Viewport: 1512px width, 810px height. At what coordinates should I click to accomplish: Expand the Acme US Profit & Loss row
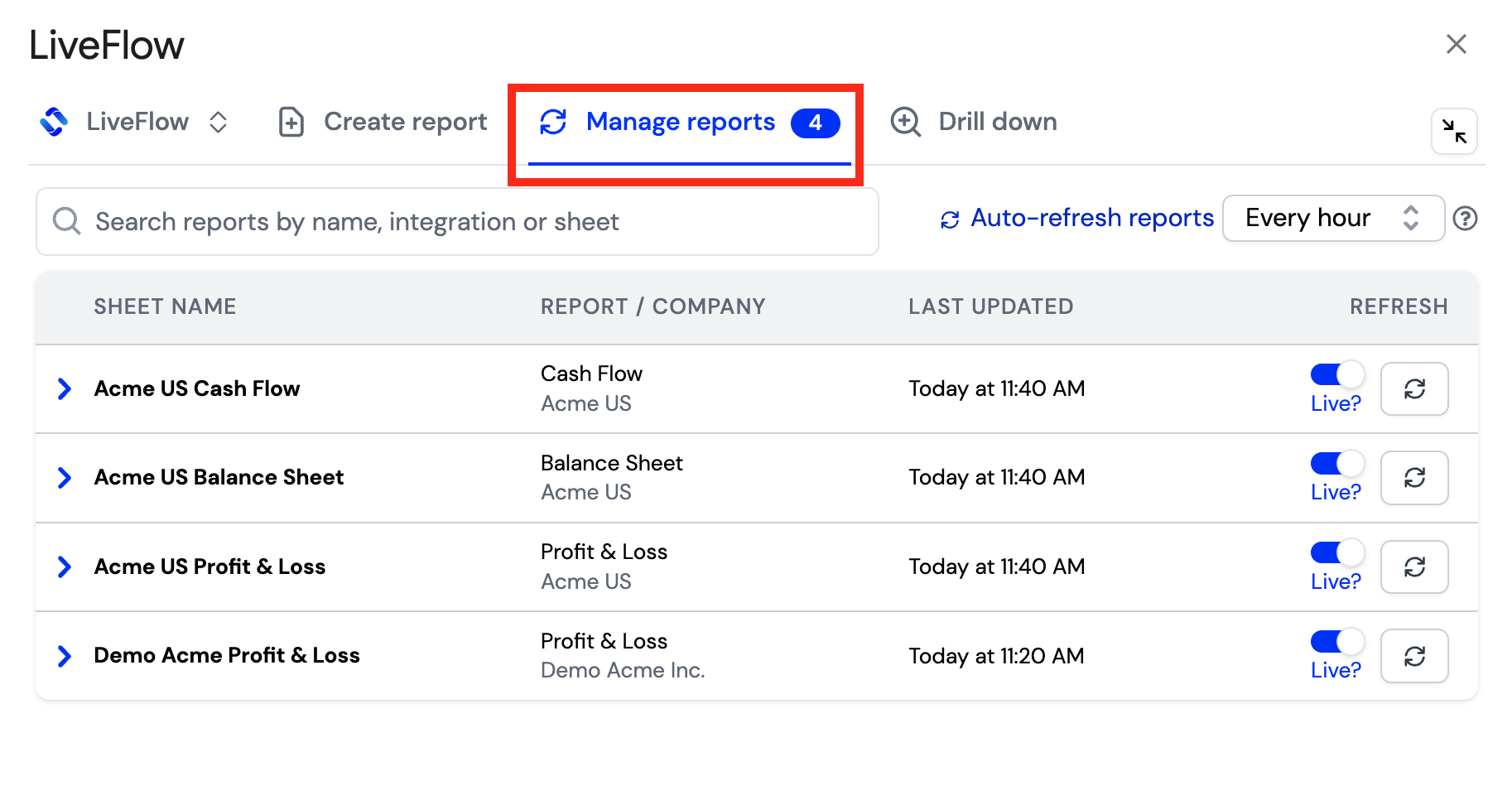point(64,567)
